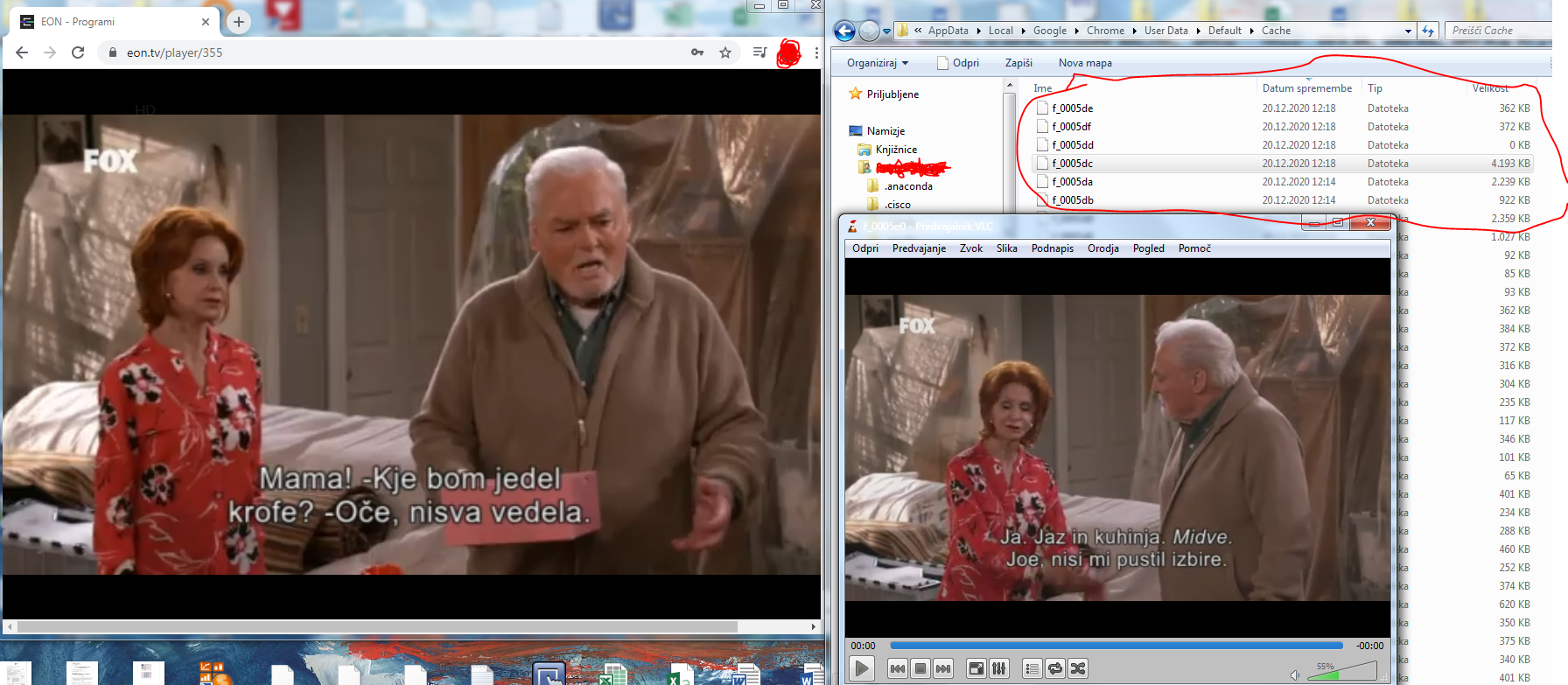The height and width of the screenshot is (685, 1568).
Task: Close the EON - Programi tab
Action: pyautogui.click(x=206, y=22)
